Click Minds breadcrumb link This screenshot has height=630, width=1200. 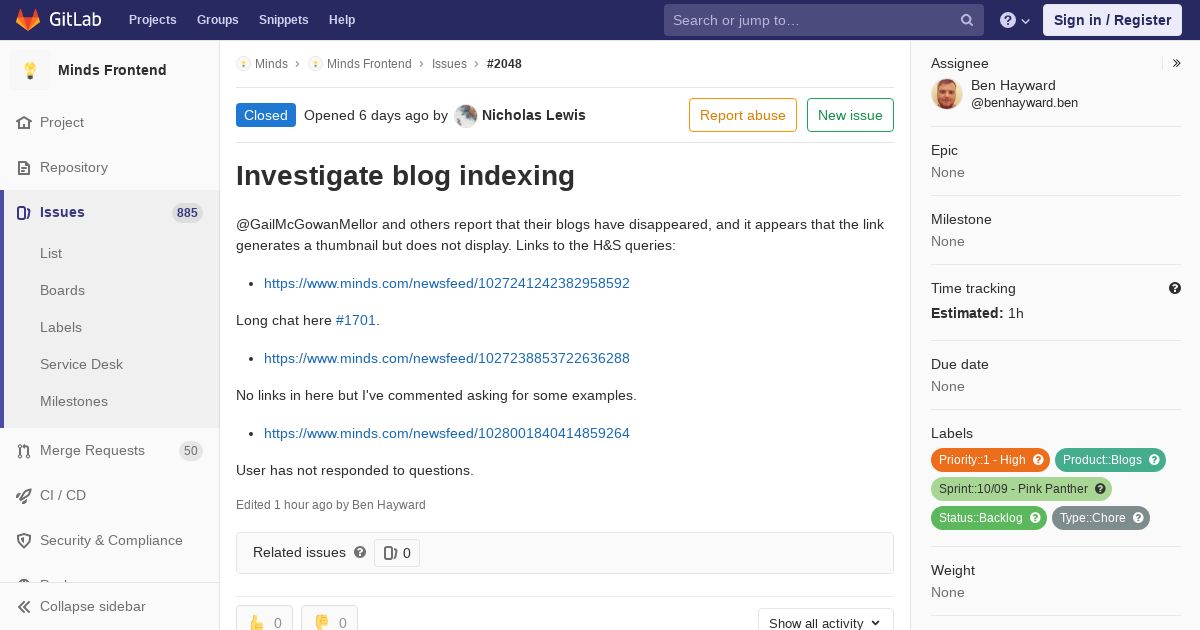pyautogui.click(x=271, y=64)
